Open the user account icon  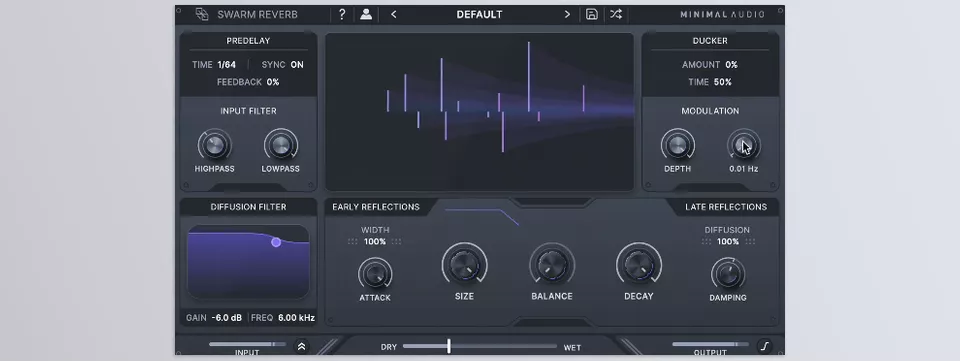(x=366, y=14)
